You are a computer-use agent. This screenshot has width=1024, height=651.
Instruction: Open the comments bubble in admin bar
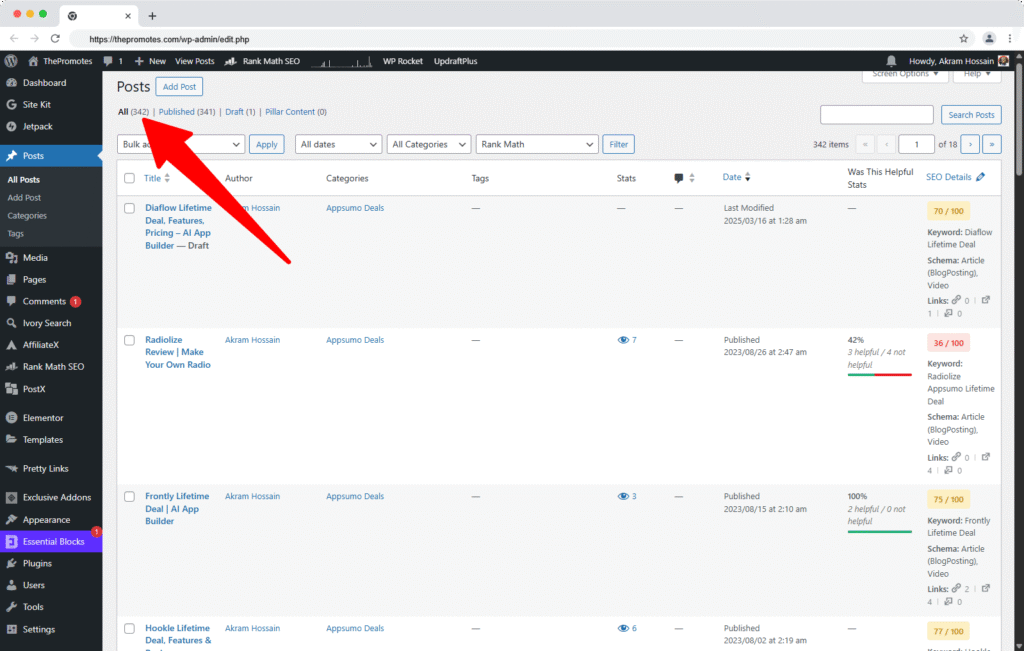[x=108, y=61]
